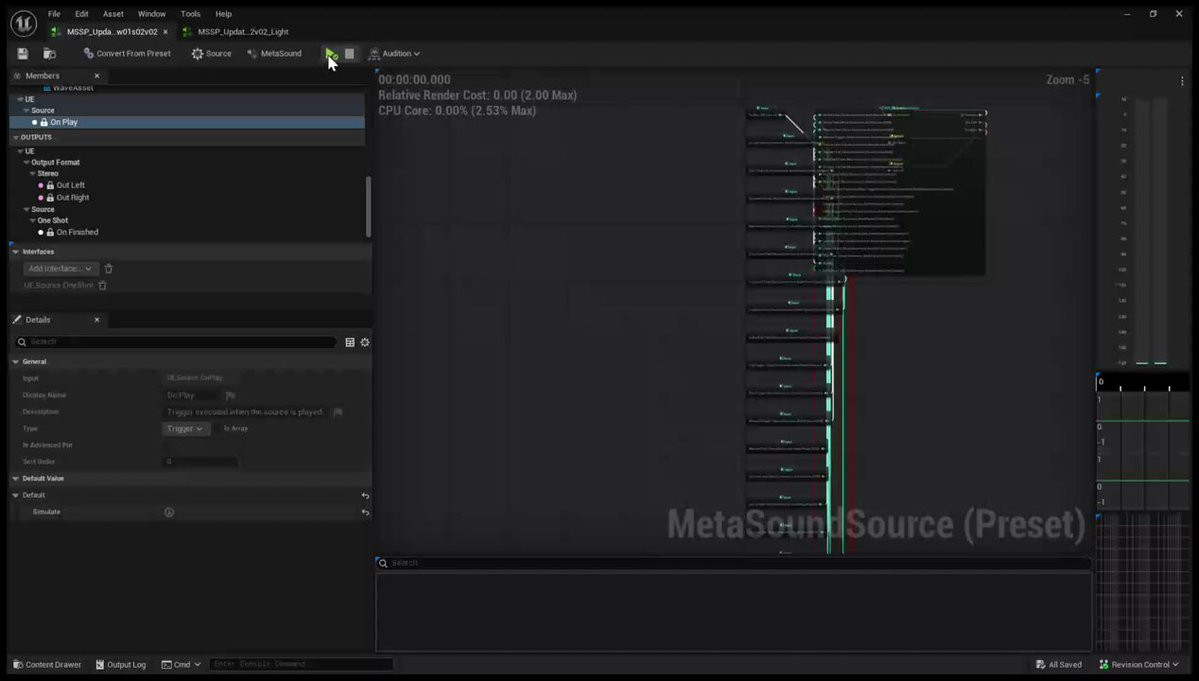Collapse the OUTPUTS section
The image size is (1199, 681).
[15, 138]
